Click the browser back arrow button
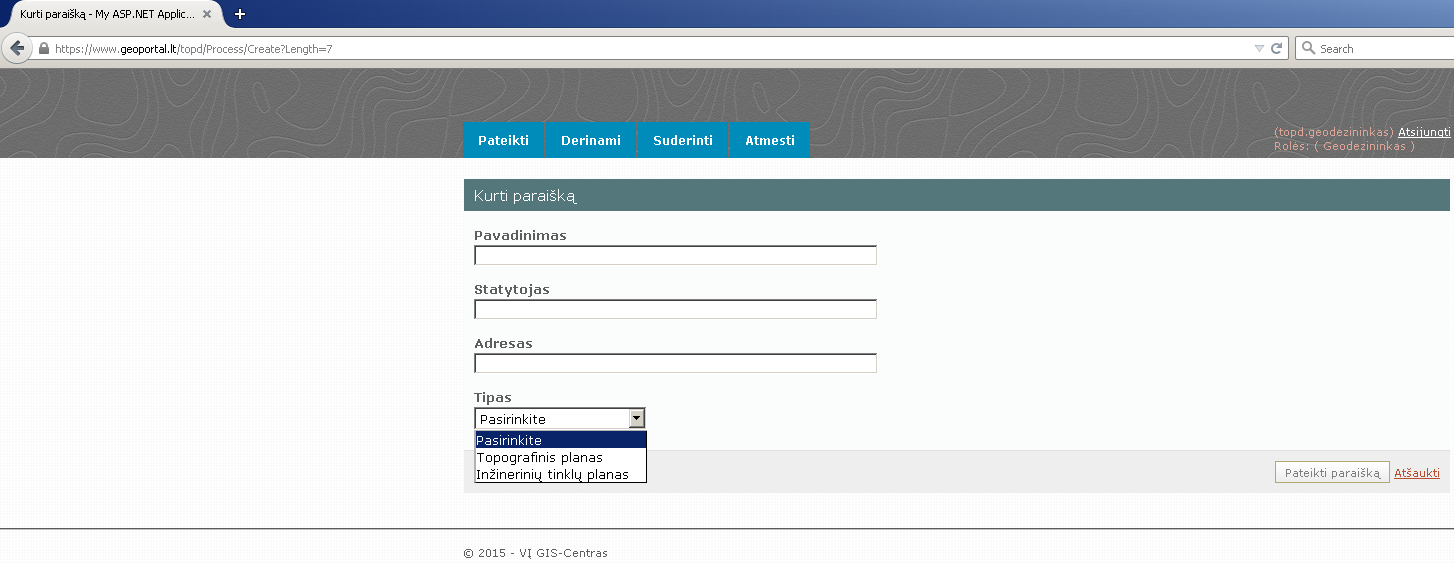 click(16, 48)
